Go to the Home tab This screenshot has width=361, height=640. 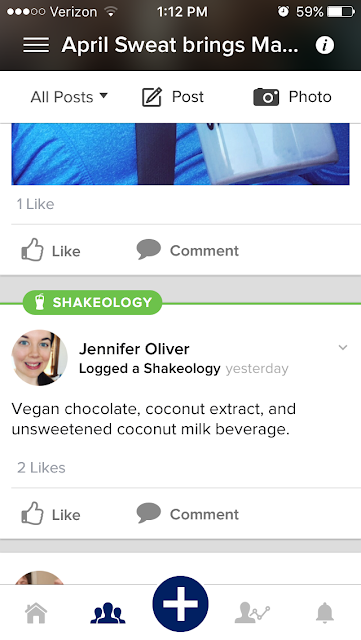pos(36,613)
